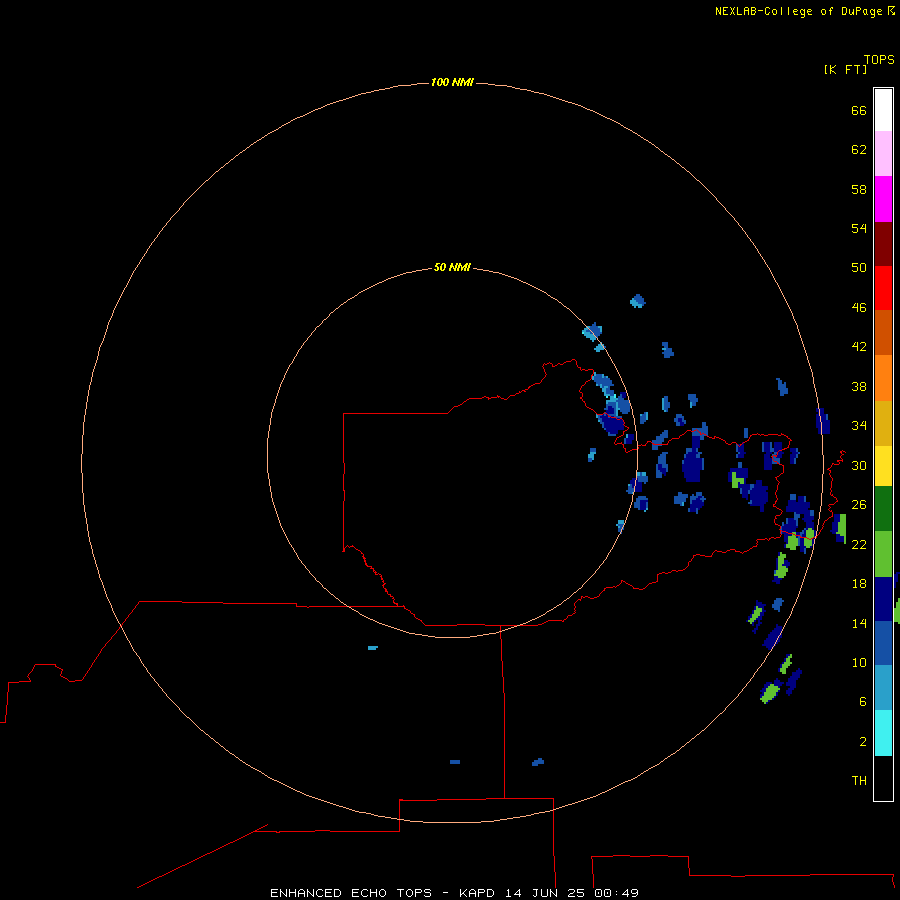Click the 18 legend value

tap(859, 584)
